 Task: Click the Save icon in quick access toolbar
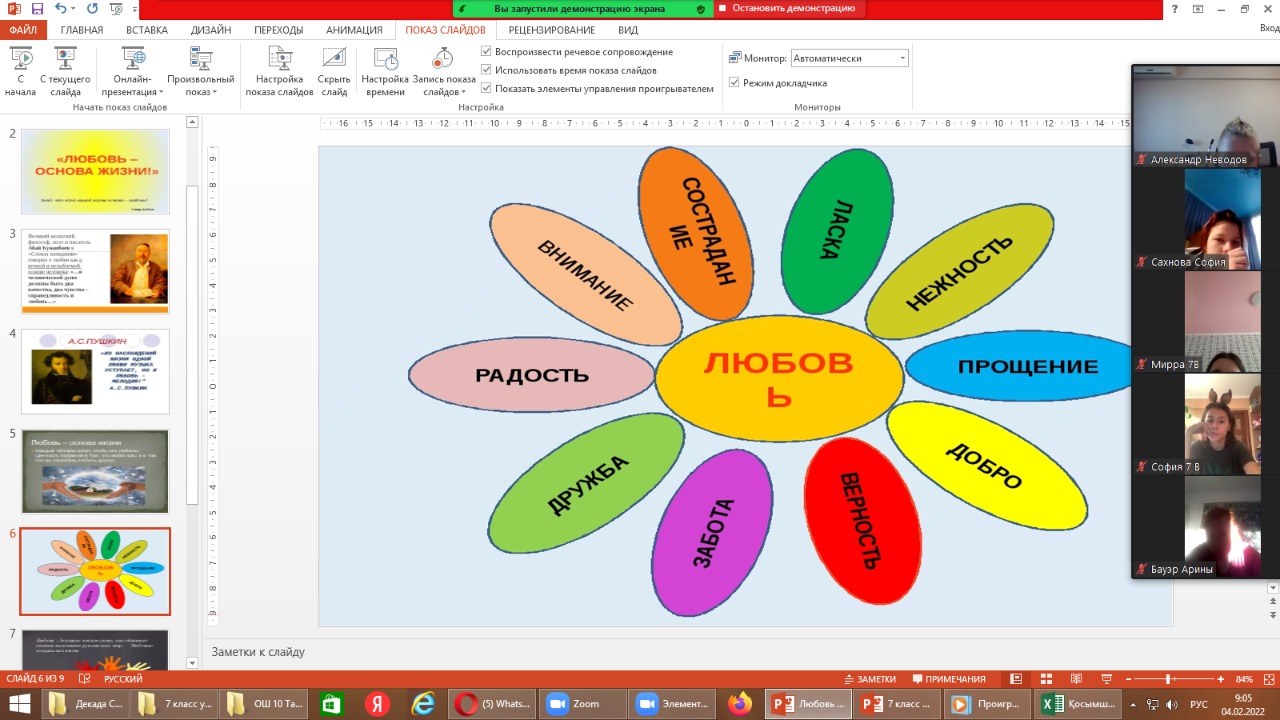point(38,9)
